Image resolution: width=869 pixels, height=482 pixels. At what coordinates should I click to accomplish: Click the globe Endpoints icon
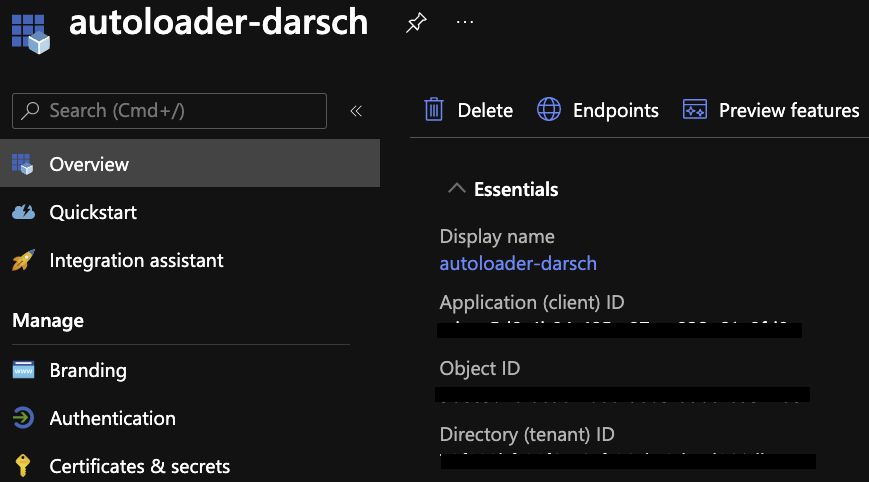pos(549,109)
